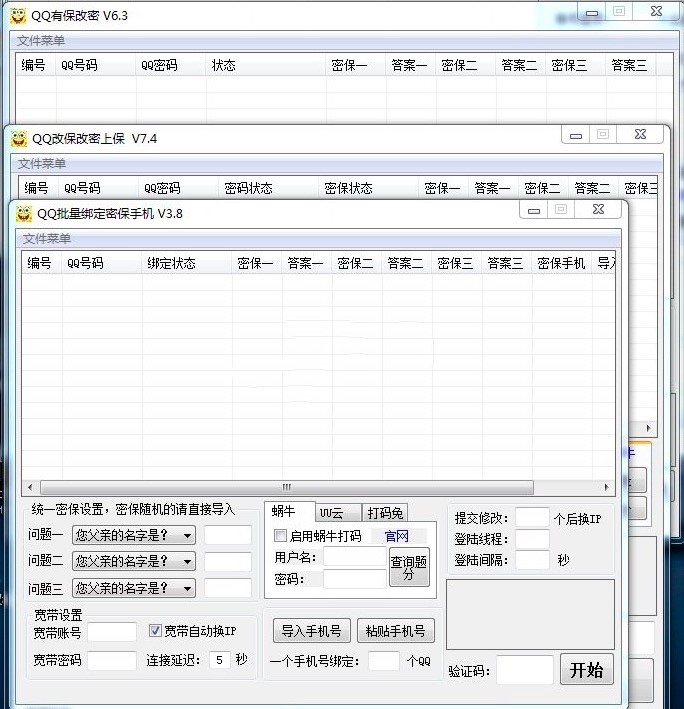This screenshot has height=709, width=684.
Task: Click the 密保手机 column header
Action: coord(561,263)
